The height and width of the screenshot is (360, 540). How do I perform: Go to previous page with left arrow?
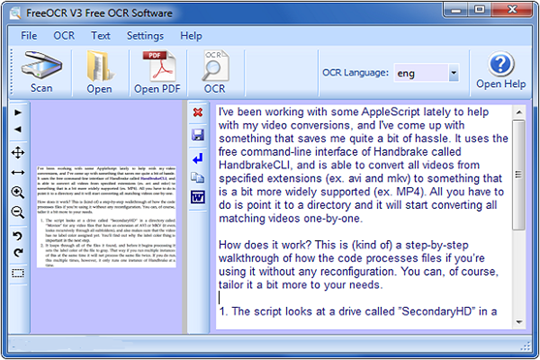(18, 129)
